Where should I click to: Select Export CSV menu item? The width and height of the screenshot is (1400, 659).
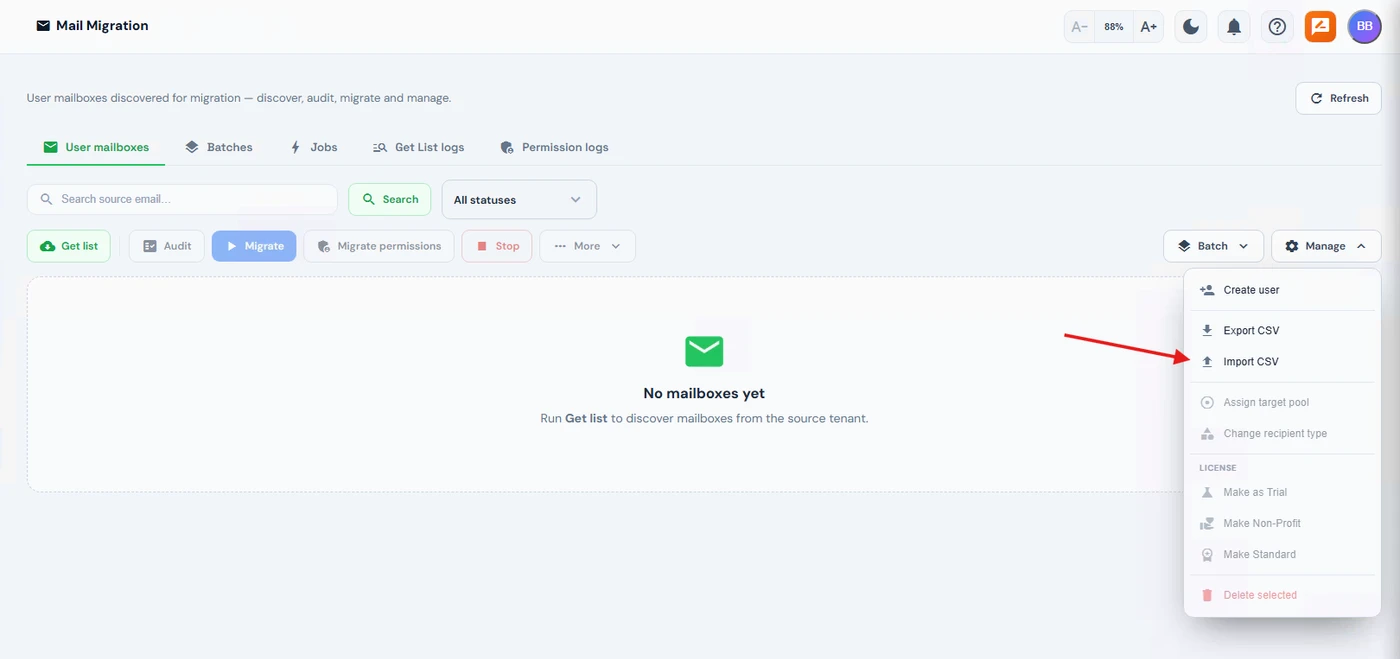pyautogui.click(x=1283, y=330)
